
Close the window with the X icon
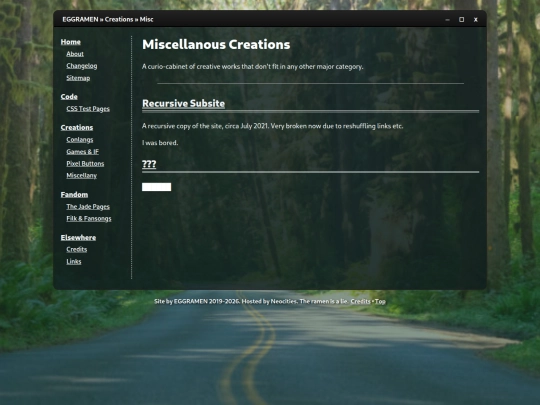tap(476, 20)
